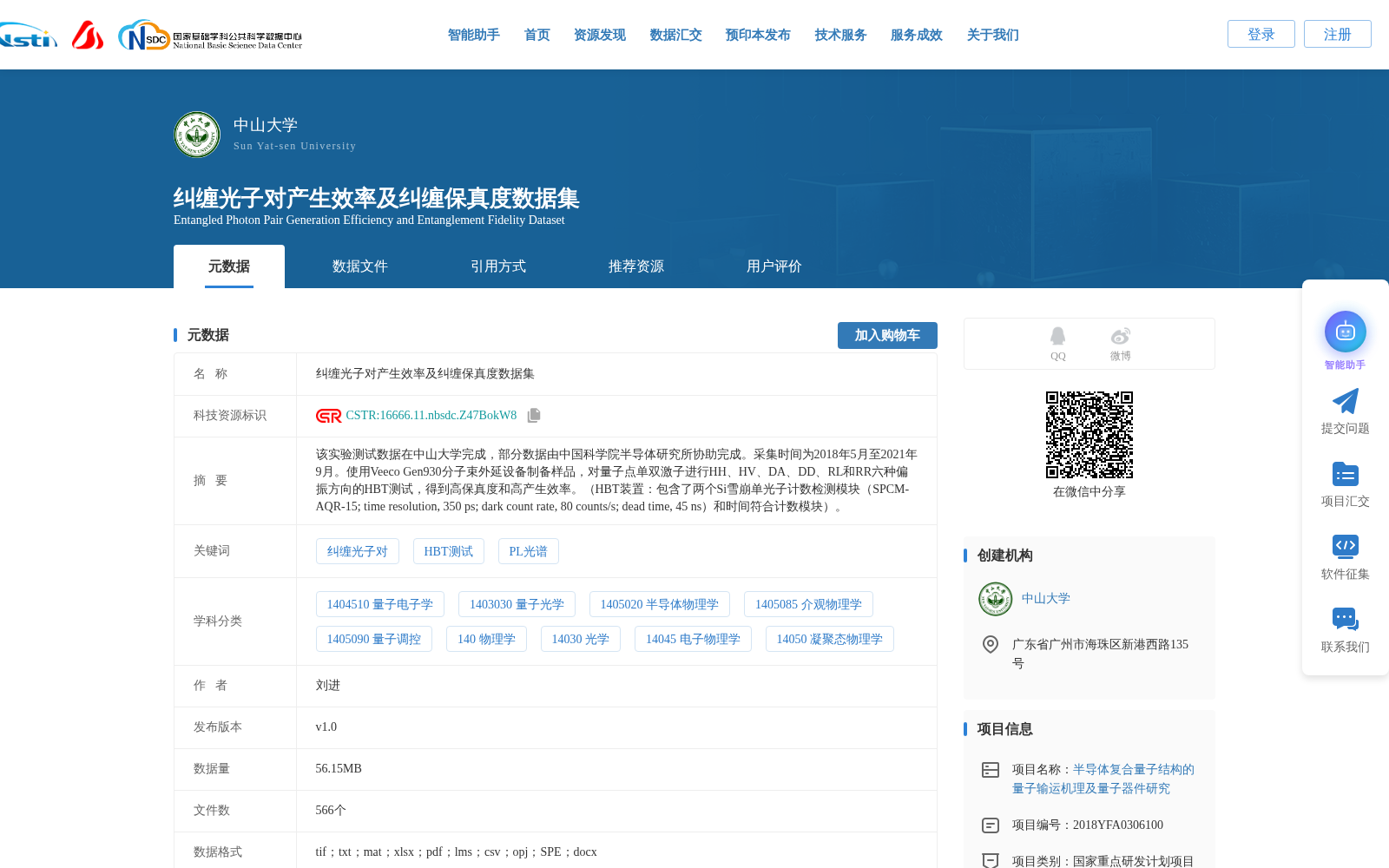This screenshot has height=868, width=1389.
Task: Click the CSTR logo icon
Action: click(328, 416)
